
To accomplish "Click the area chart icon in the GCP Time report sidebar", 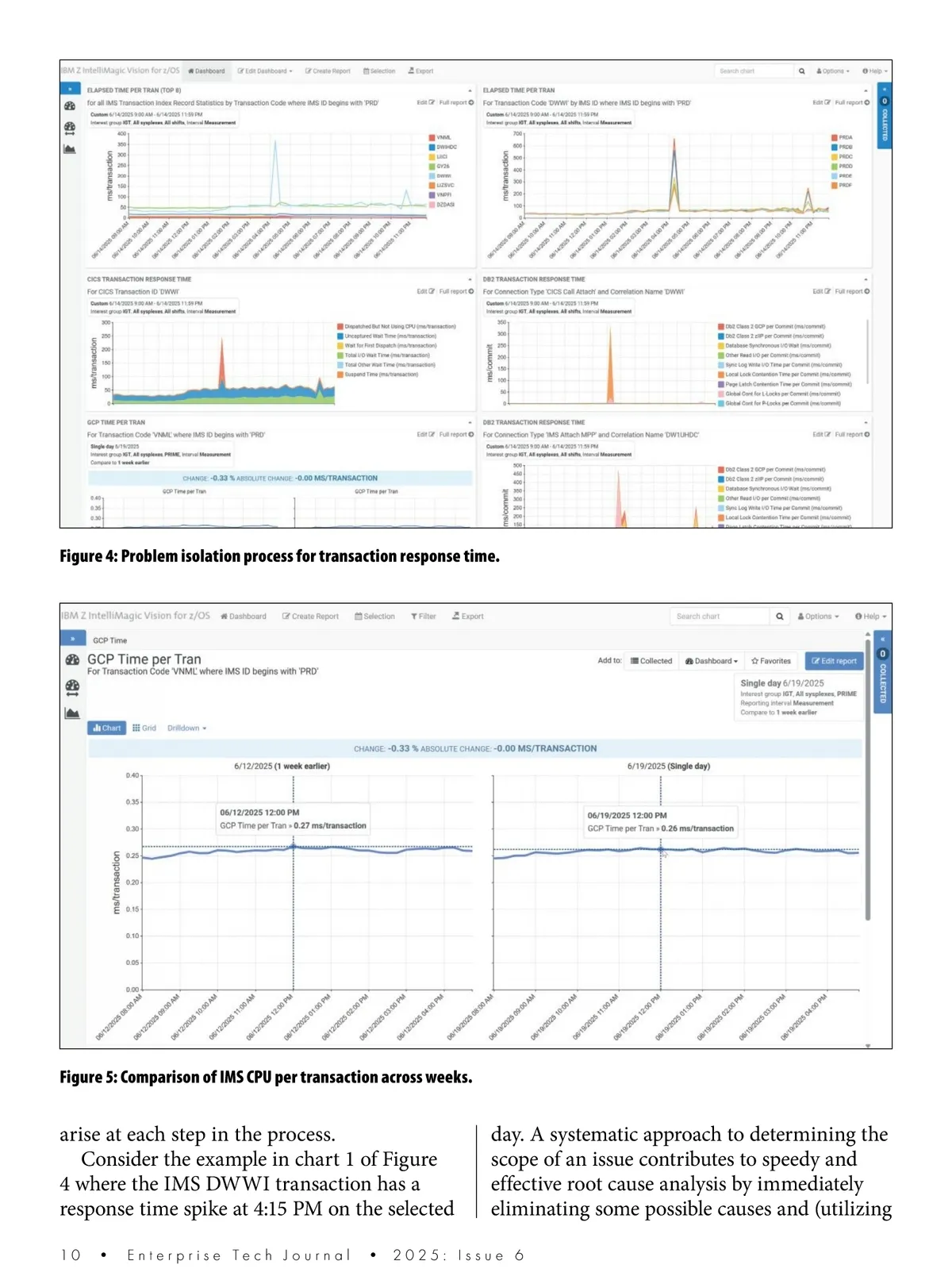I will [72, 713].
